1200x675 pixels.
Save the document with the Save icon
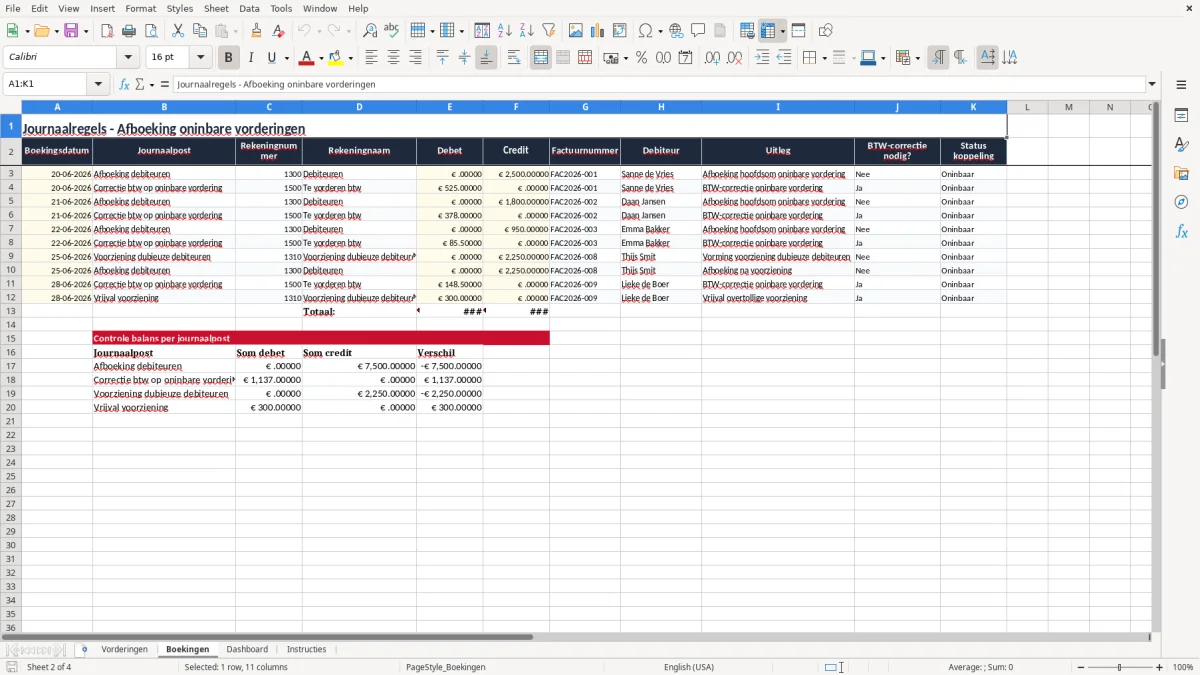click(71, 31)
